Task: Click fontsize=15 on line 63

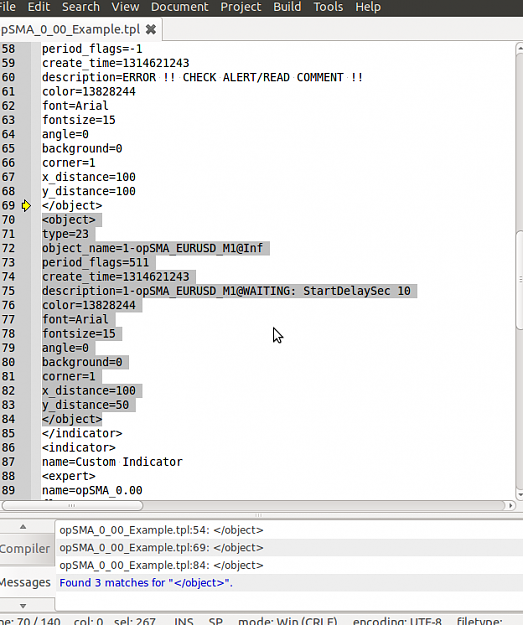Action: [x=79, y=120]
